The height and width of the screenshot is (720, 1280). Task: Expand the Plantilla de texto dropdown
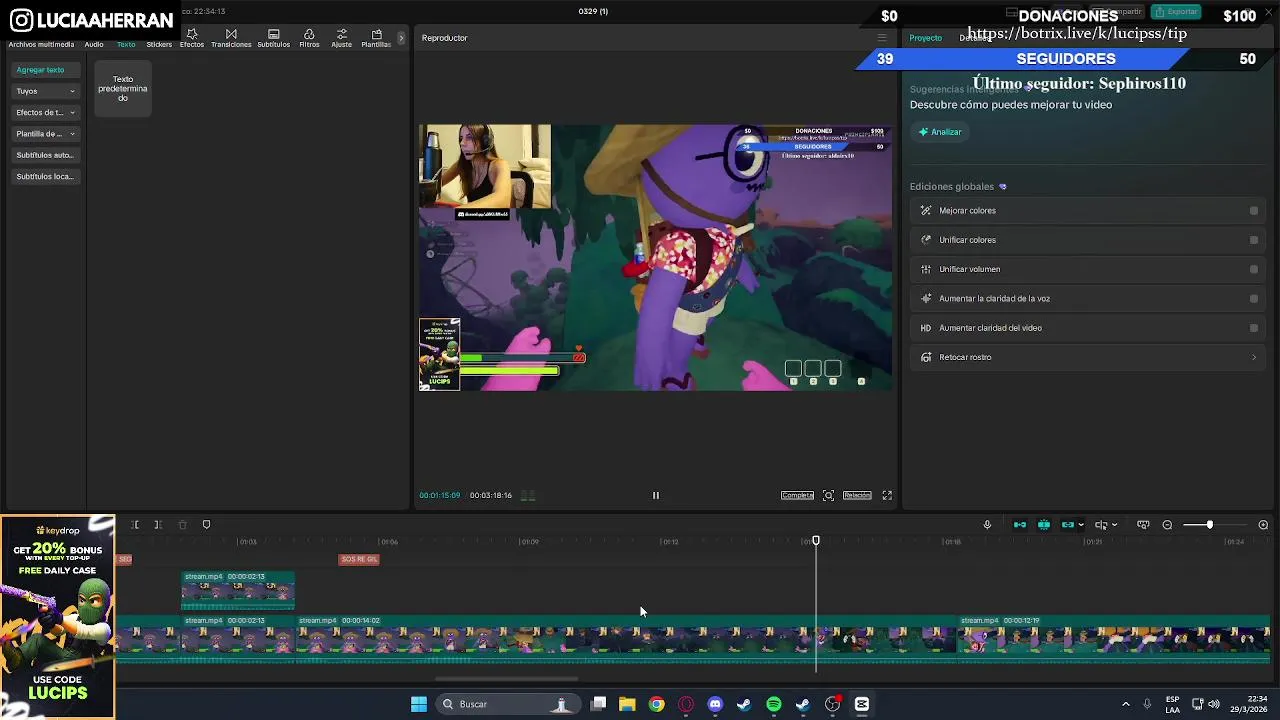tap(45, 134)
